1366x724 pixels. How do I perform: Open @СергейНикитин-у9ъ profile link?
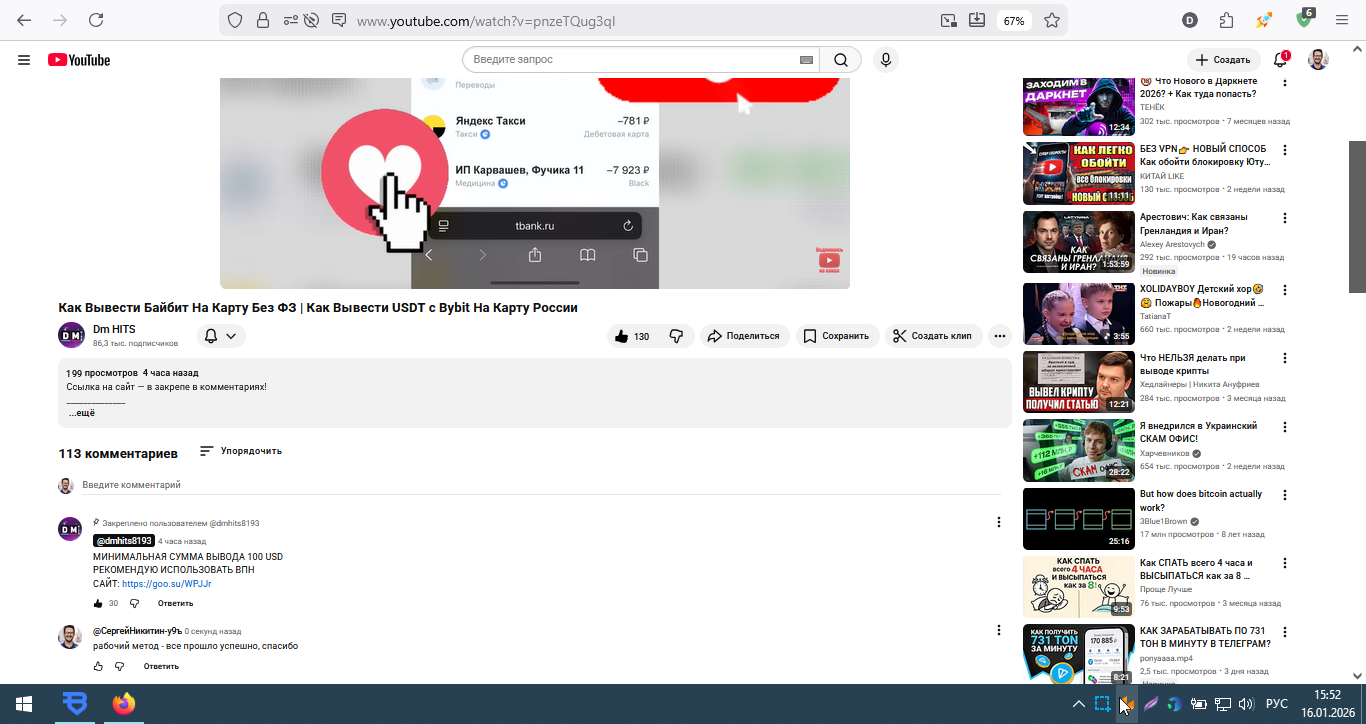coord(138,631)
